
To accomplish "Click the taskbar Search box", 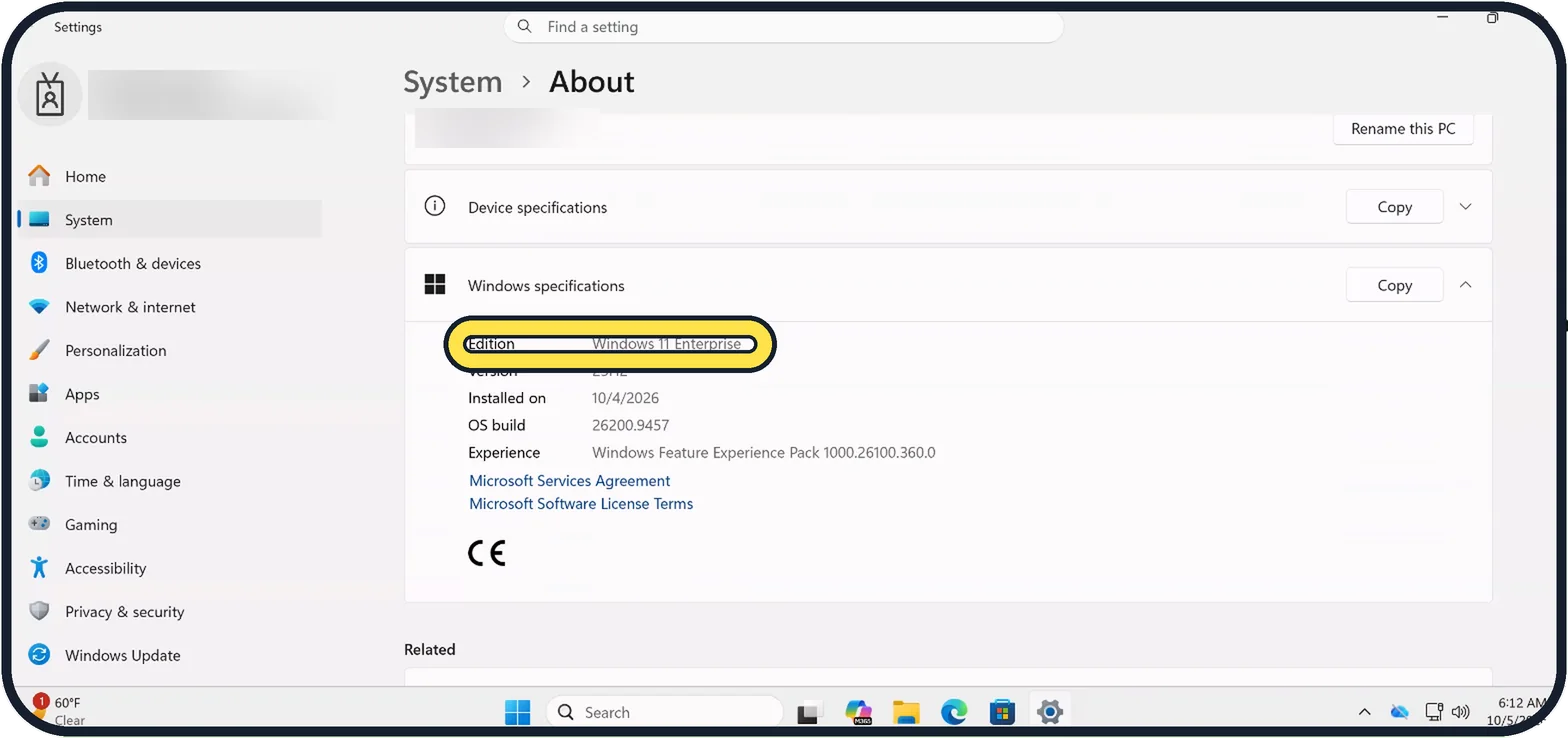I will click(665, 712).
